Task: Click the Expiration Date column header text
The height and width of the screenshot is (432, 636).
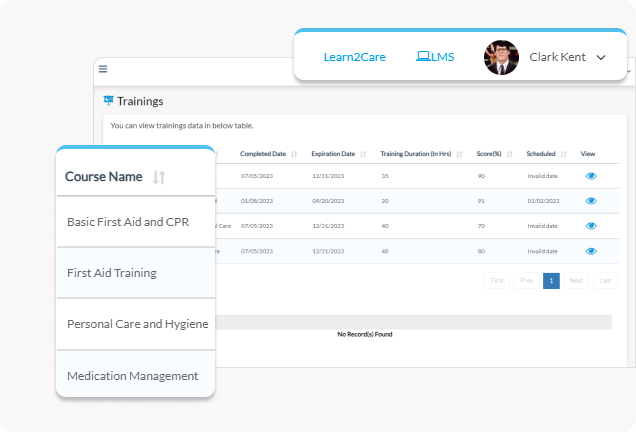Action: (x=333, y=154)
